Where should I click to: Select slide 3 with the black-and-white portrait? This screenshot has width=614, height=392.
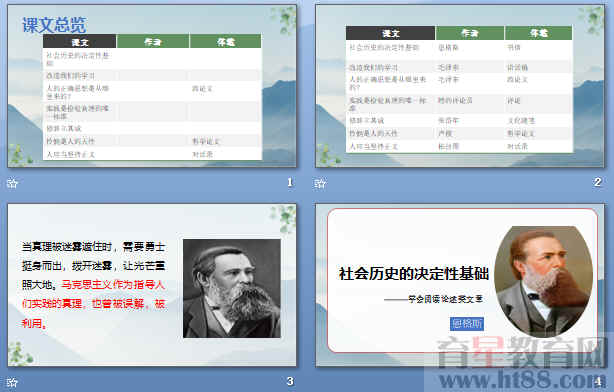pyautogui.click(x=152, y=285)
